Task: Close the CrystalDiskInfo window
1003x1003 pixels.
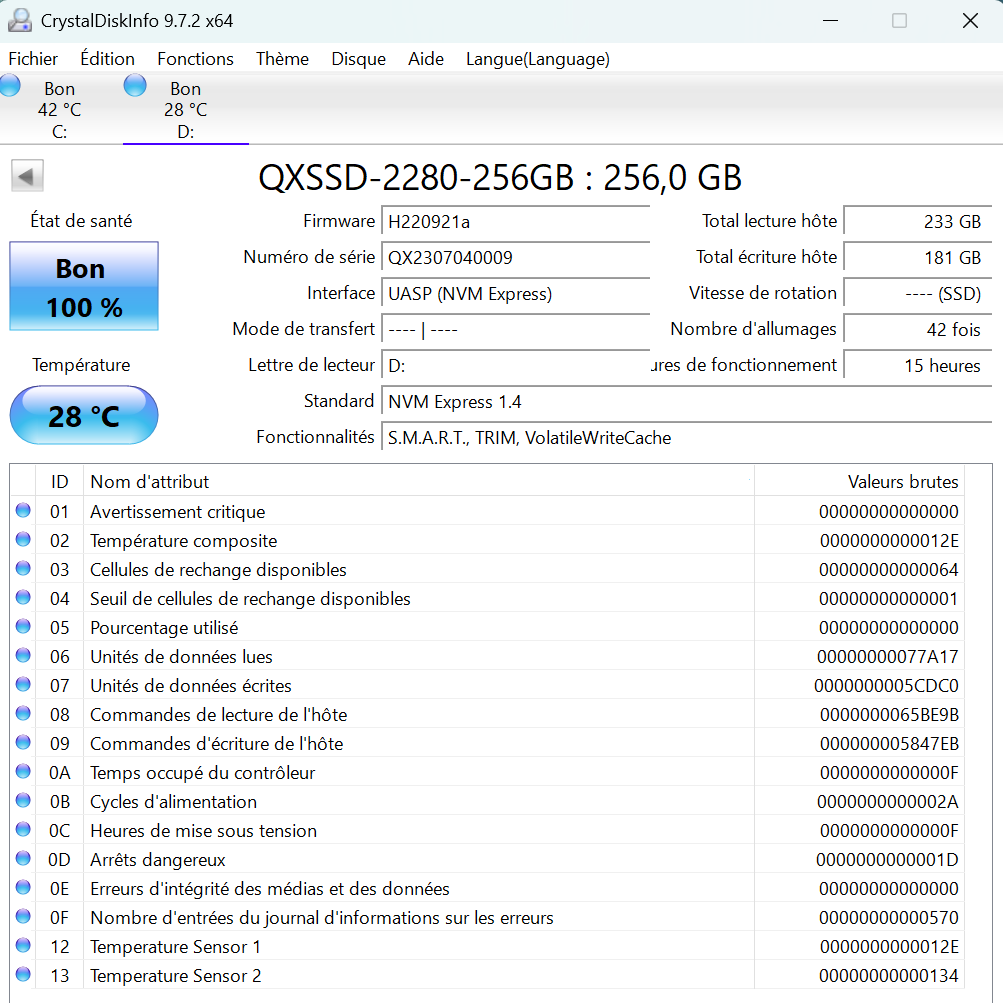Action: pyautogui.click(x=970, y=20)
